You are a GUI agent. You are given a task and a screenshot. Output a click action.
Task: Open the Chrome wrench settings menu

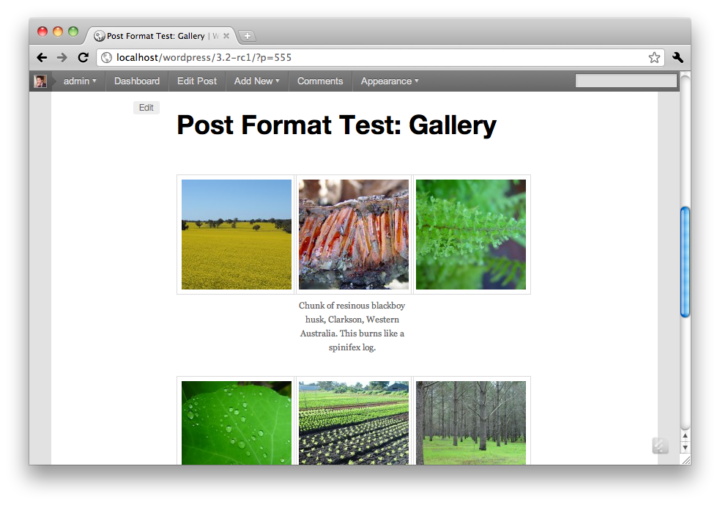[678, 57]
